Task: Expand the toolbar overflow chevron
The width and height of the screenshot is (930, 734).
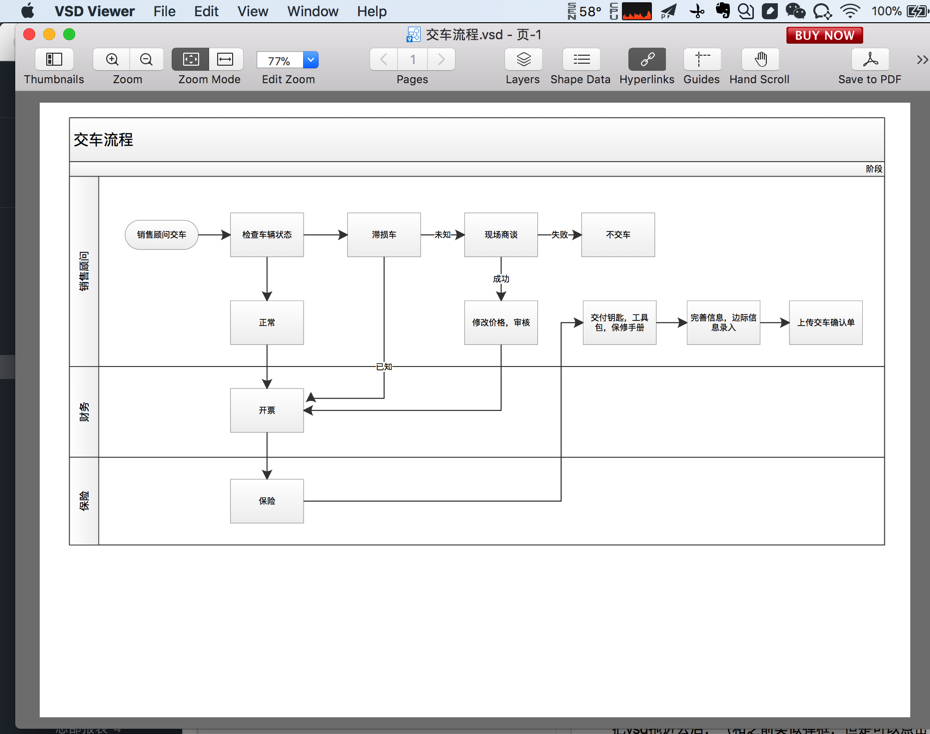Action: [x=922, y=60]
